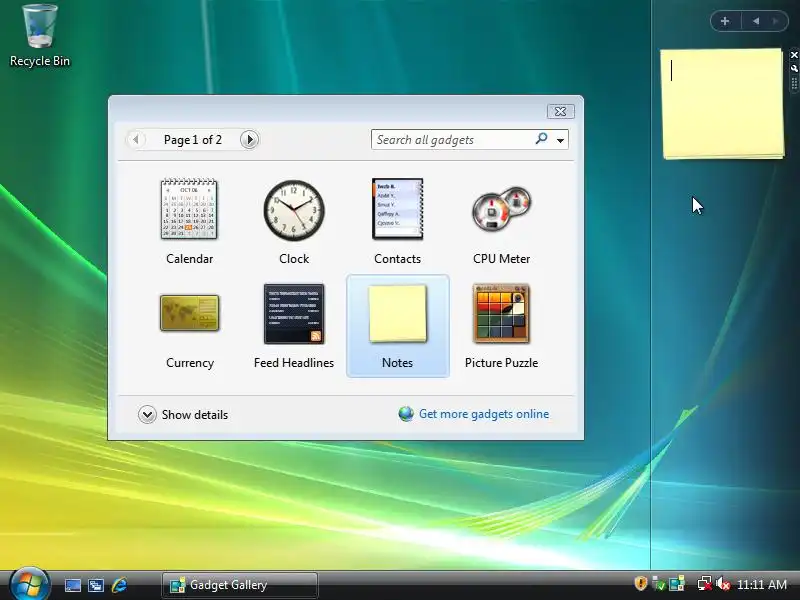Click sidebar previous gadgets arrow
Screen dimensions: 800x600
tap(756, 21)
